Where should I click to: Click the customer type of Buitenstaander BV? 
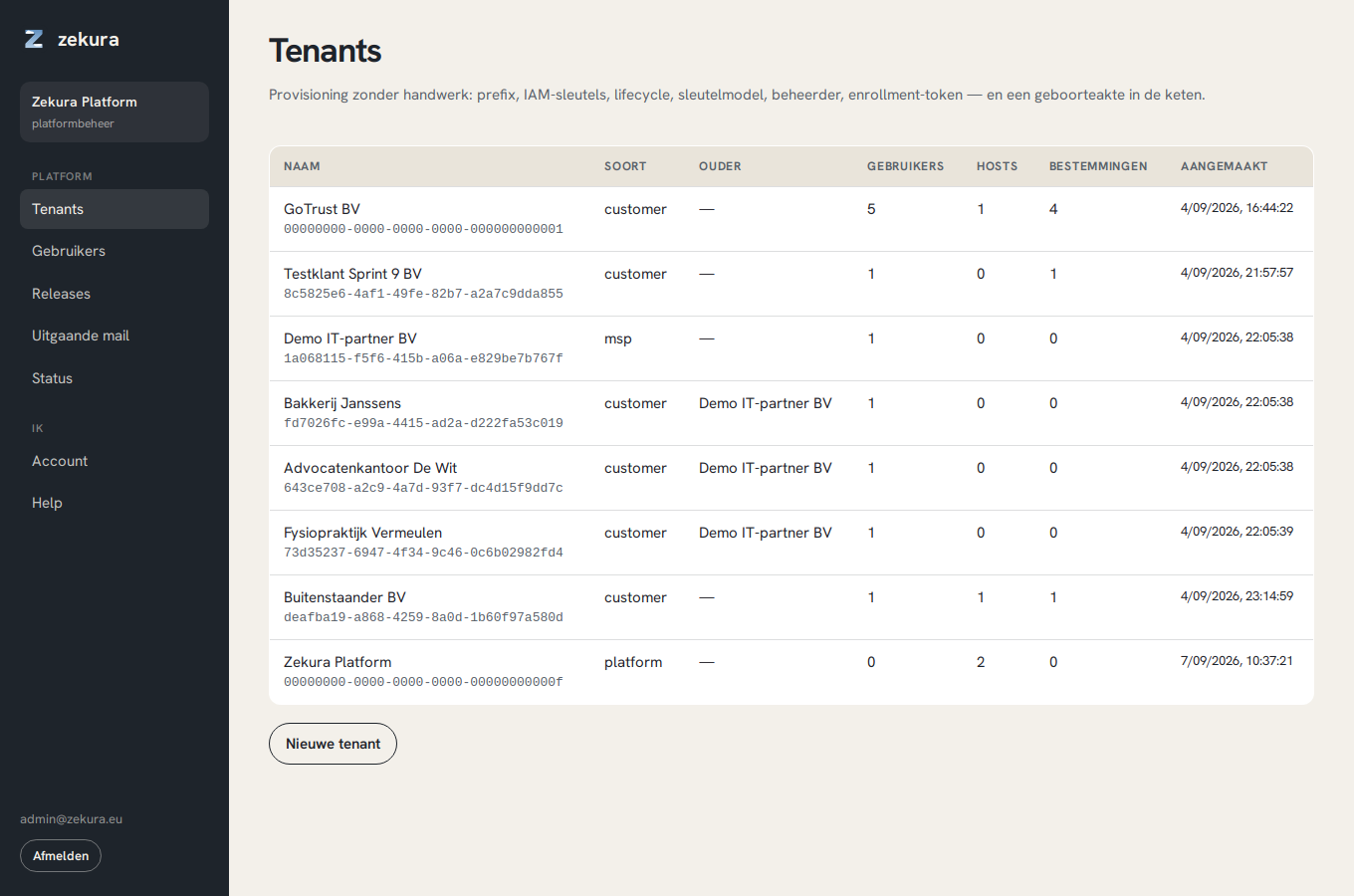(x=635, y=597)
